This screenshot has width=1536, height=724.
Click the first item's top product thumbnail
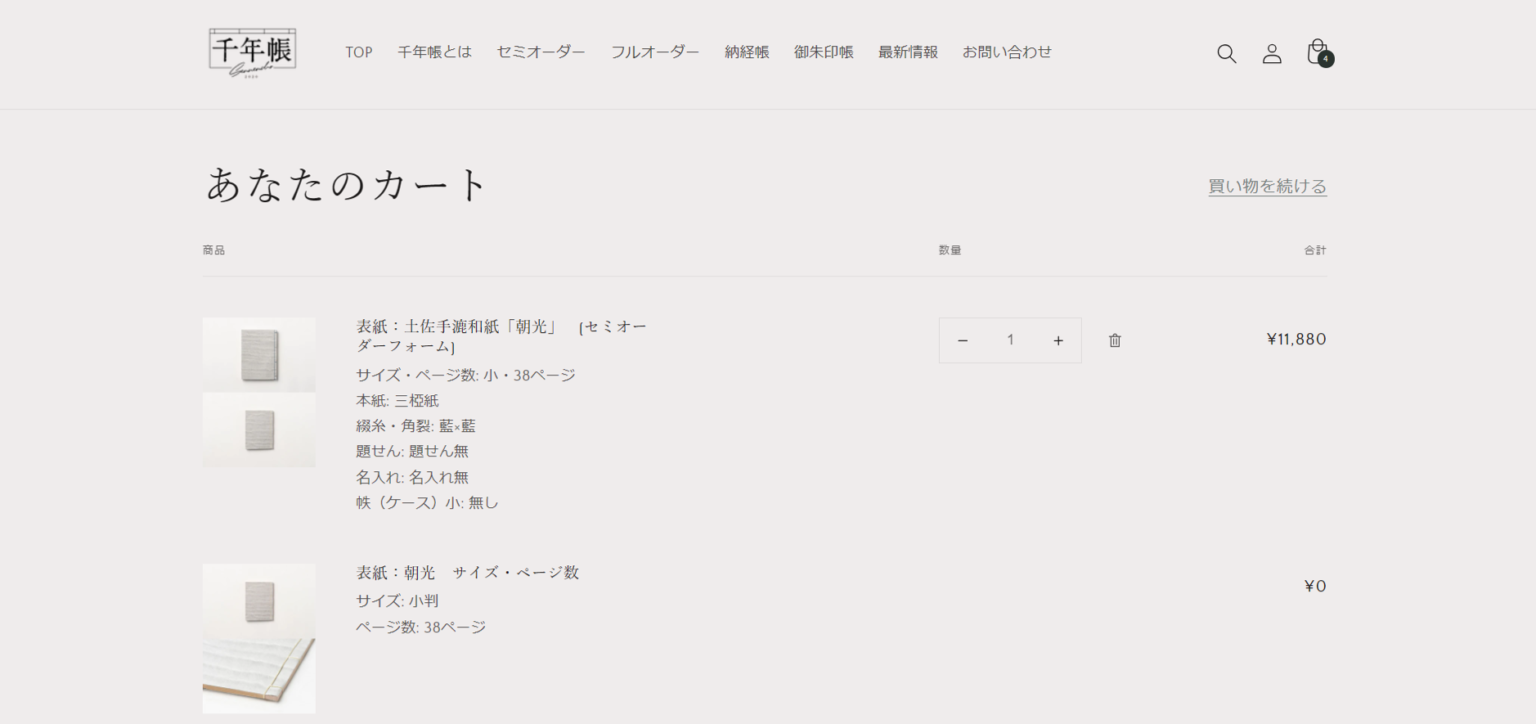pos(259,354)
